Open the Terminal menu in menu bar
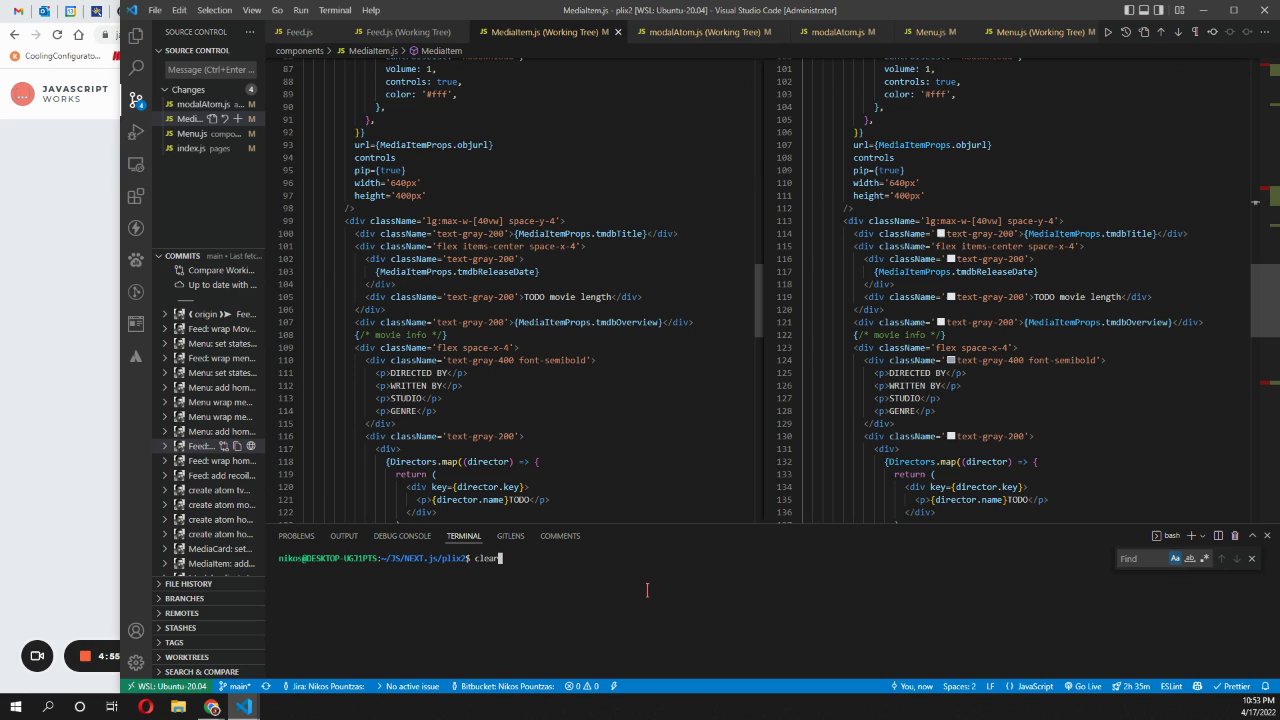Image resolution: width=1280 pixels, height=720 pixels. [x=335, y=10]
